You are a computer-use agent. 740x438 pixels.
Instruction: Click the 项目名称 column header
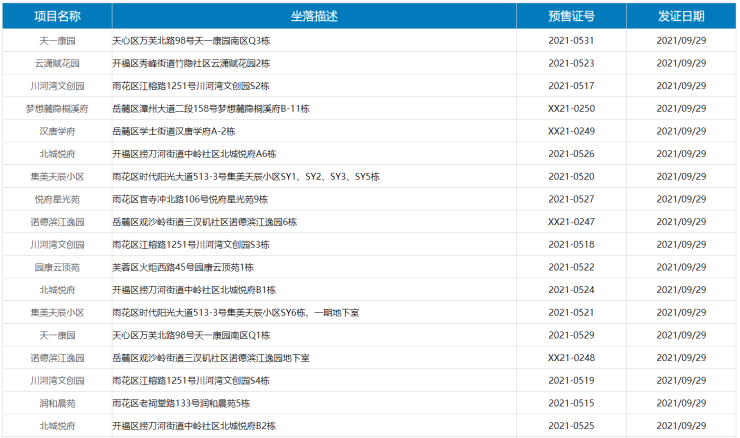click(x=57, y=16)
